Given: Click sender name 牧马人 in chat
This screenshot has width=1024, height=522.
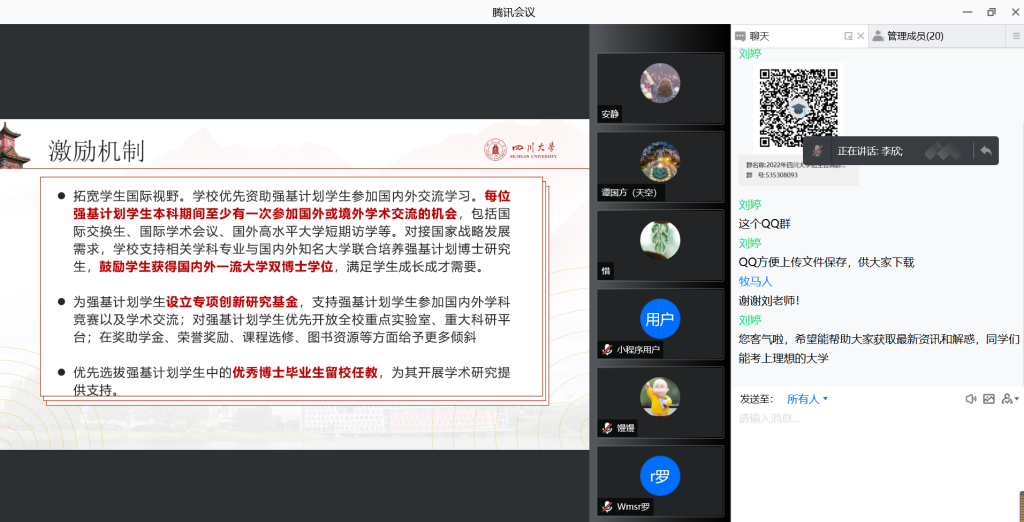Looking at the screenshot, I should [x=755, y=281].
